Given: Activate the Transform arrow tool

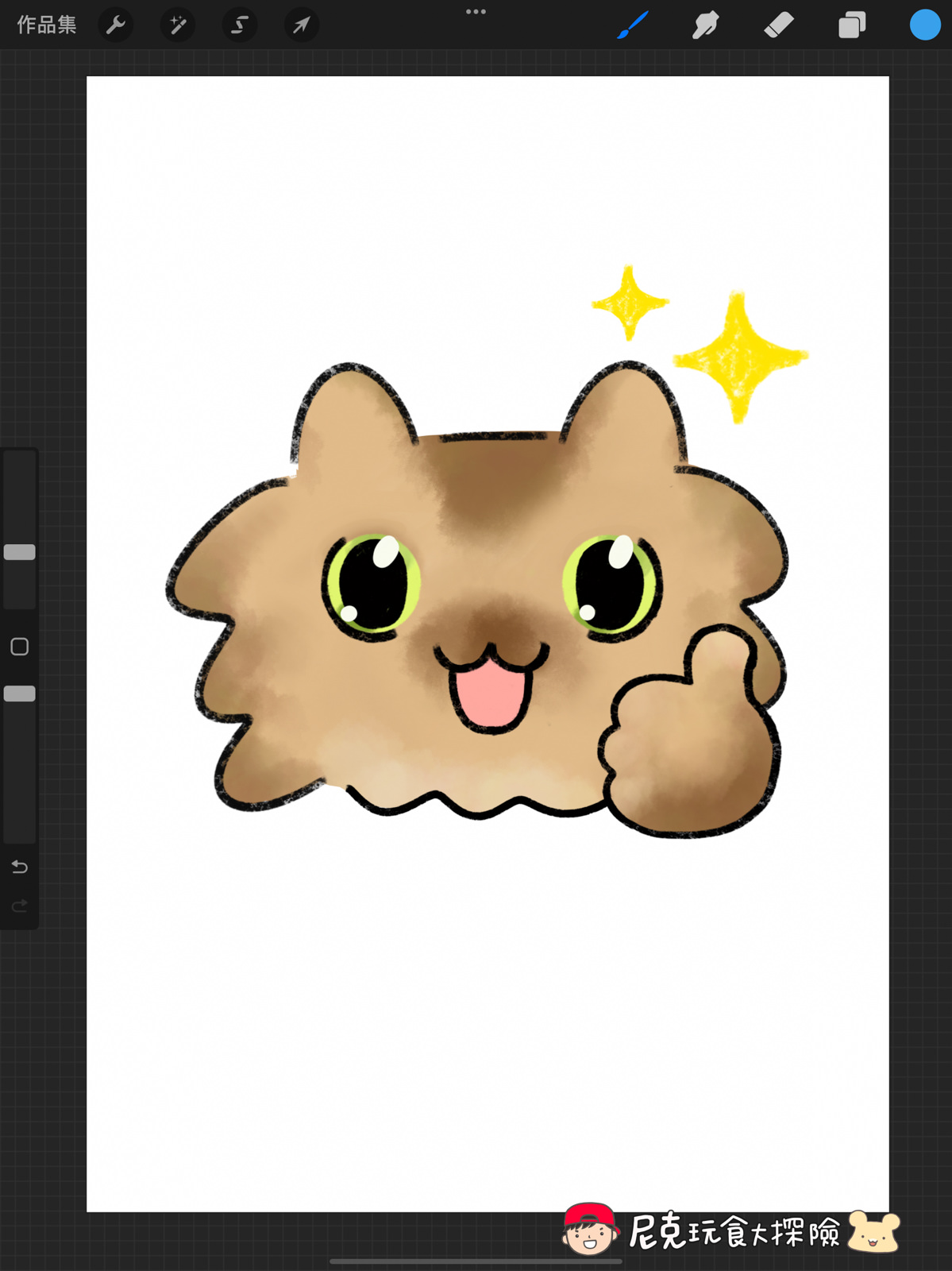Looking at the screenshot, I should point(302,25).
